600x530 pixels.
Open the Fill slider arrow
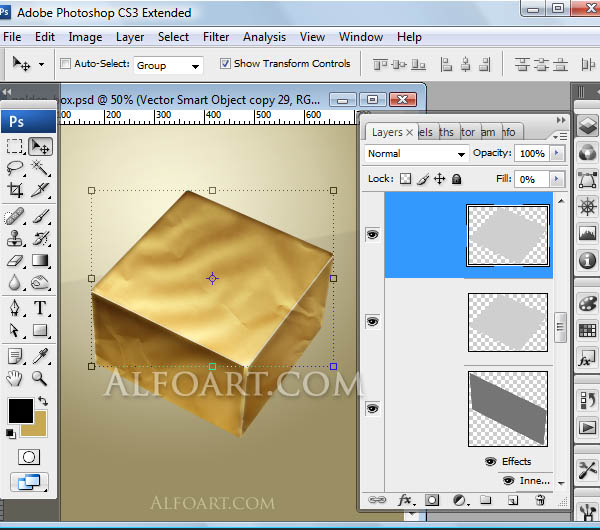tap(557, 179)
